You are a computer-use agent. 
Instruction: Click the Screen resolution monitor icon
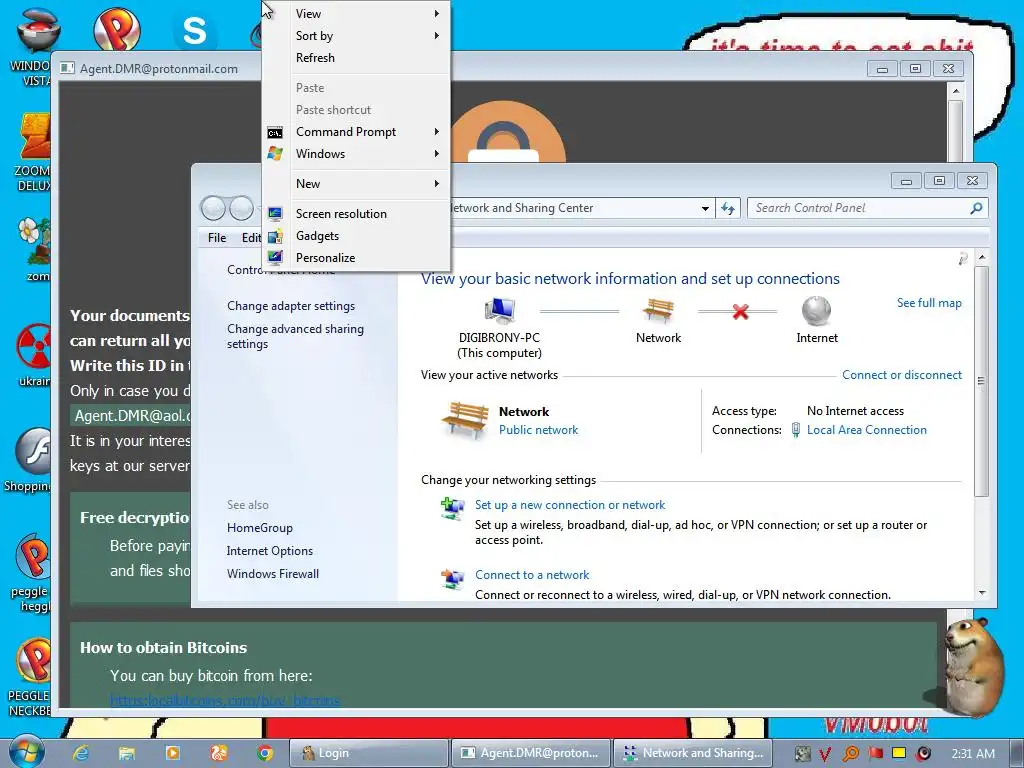pos(275,214)
